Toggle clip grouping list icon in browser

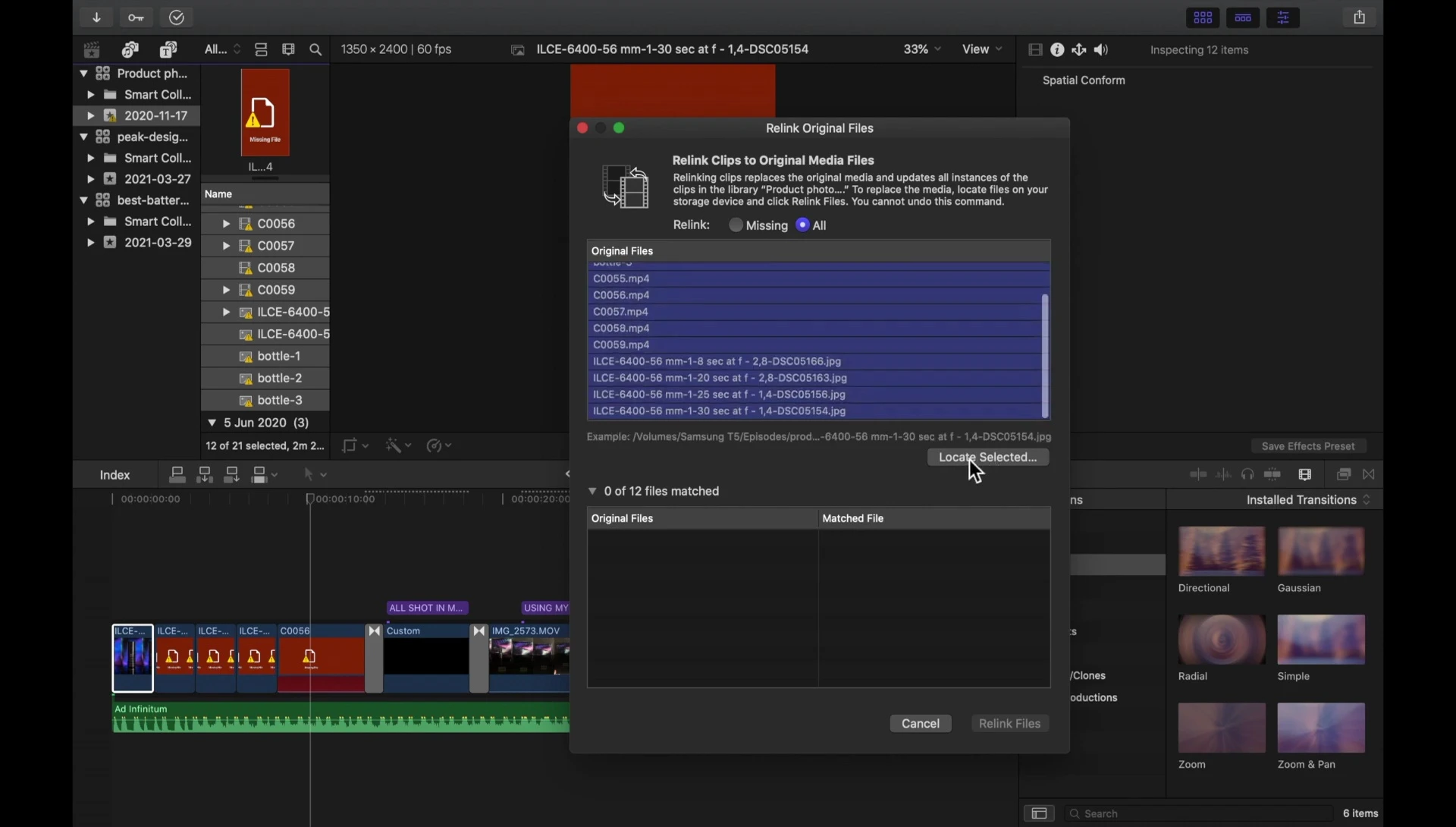(262, 50)
